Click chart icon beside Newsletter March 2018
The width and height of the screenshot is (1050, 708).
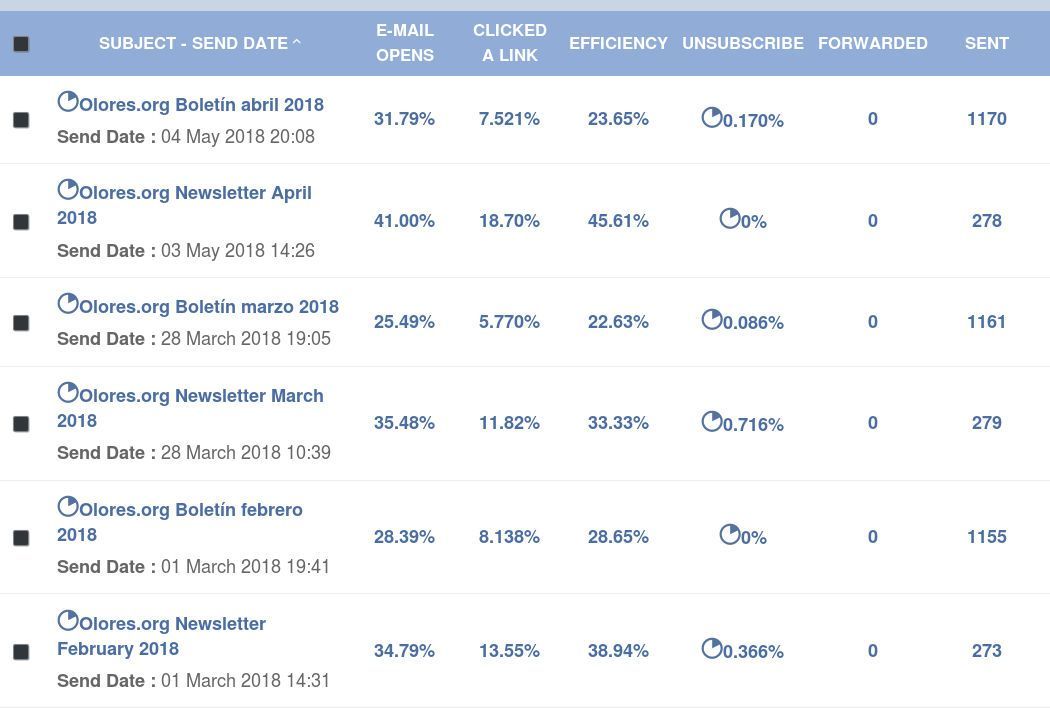(68, 393)
